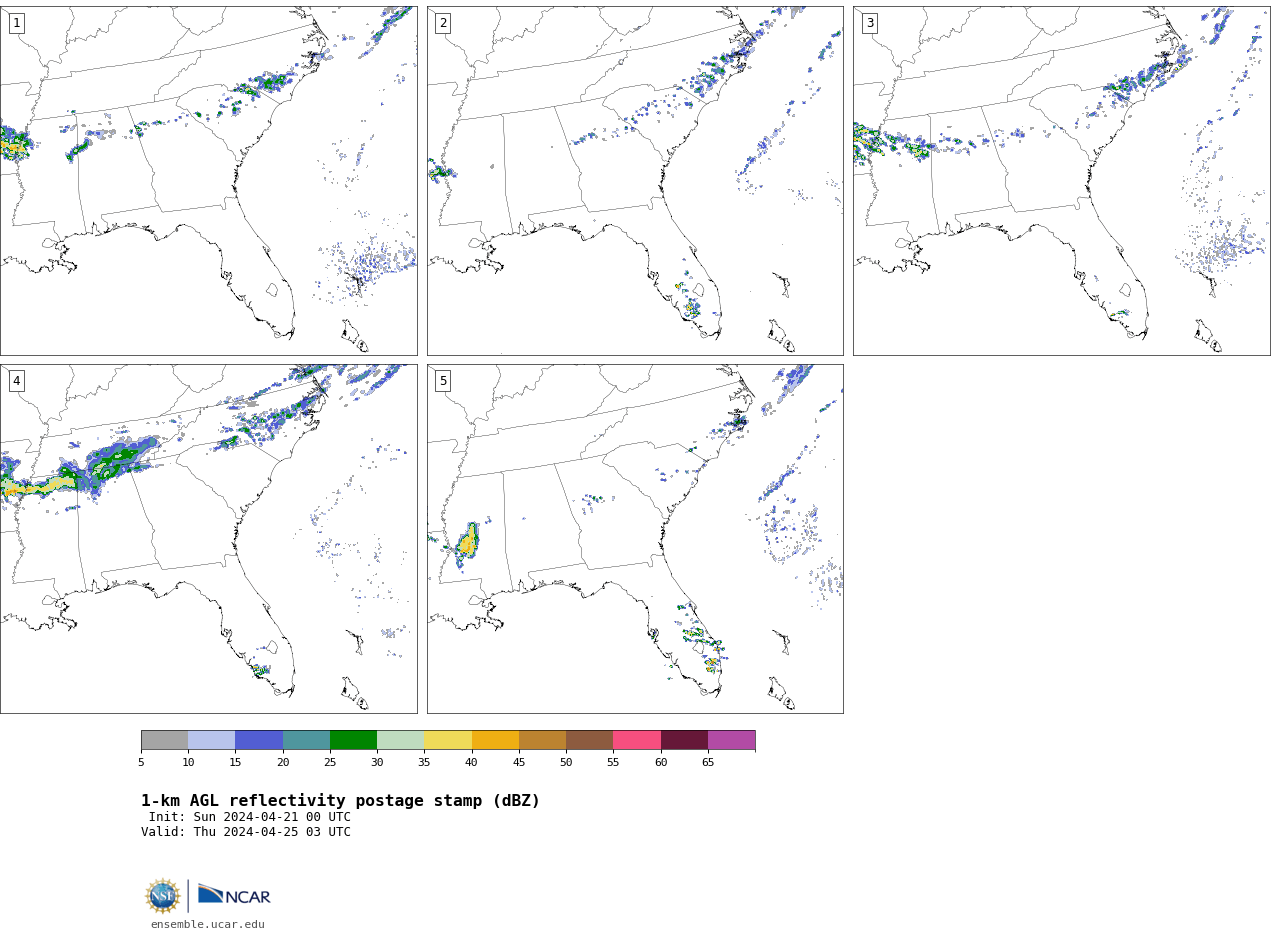The image size is (1280, 936).
Task: Click the blue 15-20 dBZ swatch
Action: (259, 740)
